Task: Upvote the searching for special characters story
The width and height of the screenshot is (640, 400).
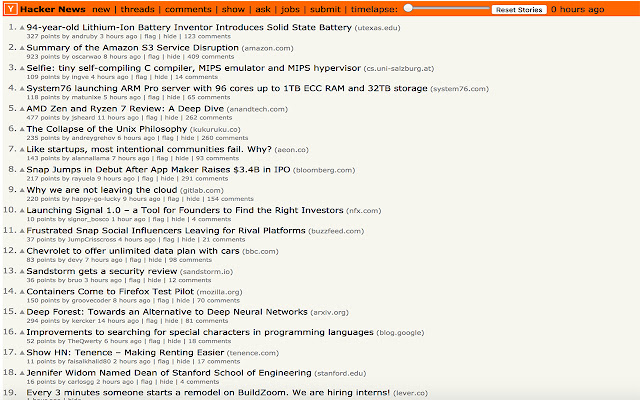Action: [22, 333]
